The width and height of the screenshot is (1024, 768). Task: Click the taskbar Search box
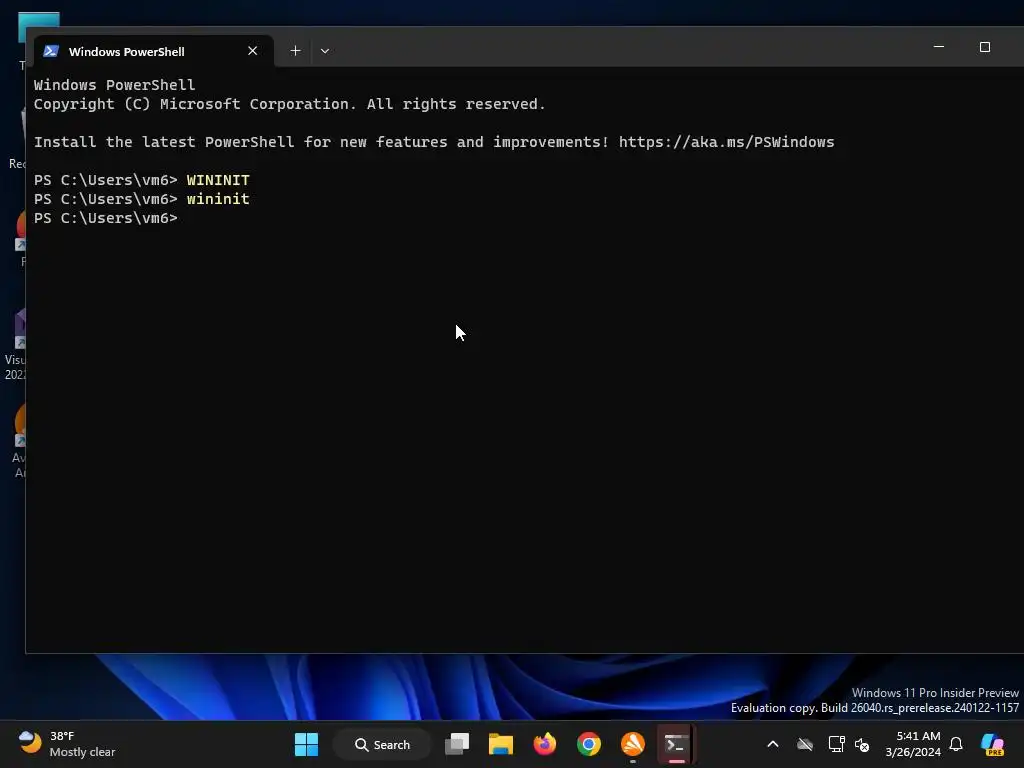click(x=383, y=744)
